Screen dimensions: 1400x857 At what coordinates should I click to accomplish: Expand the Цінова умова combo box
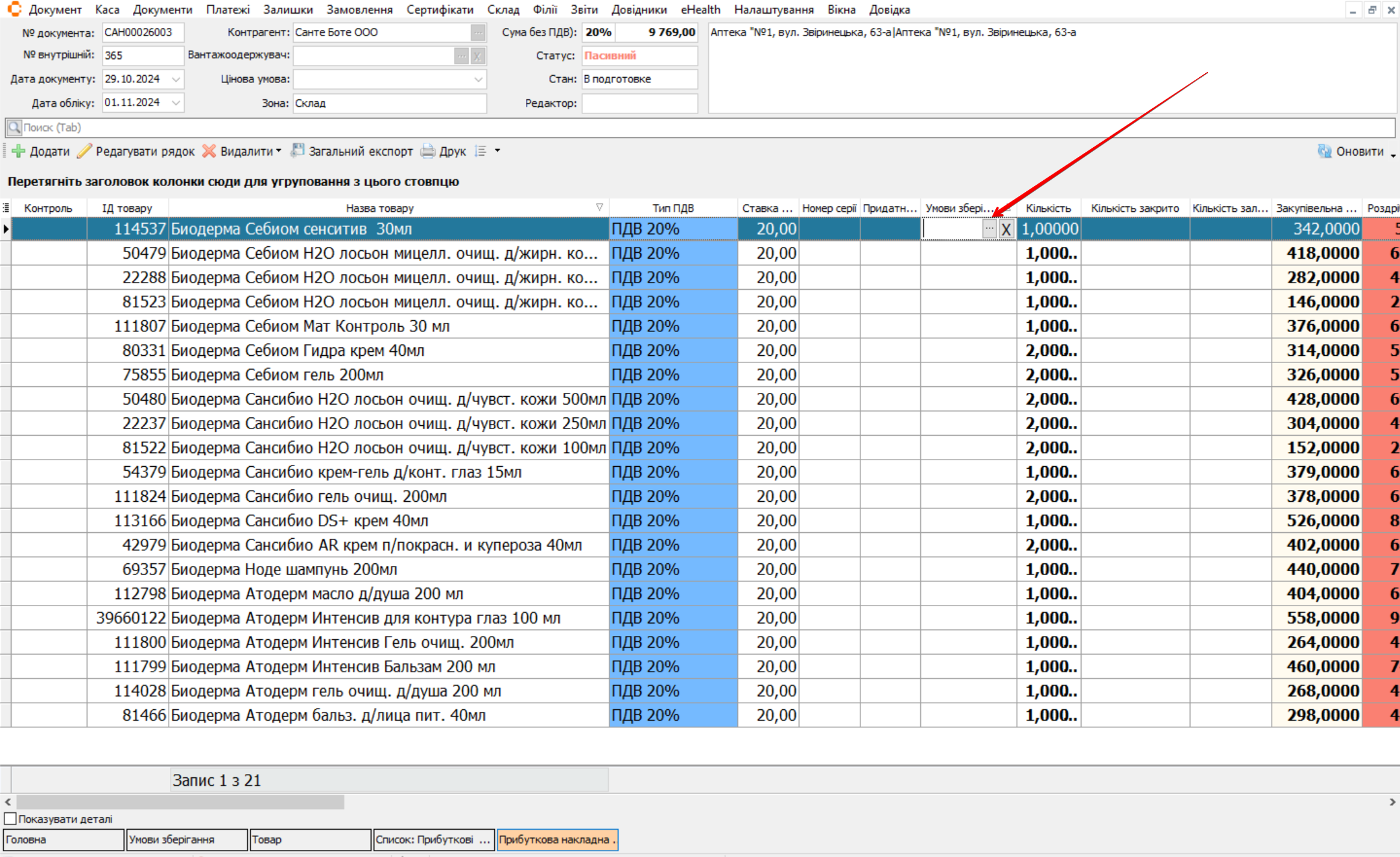[x=479, y=79]
